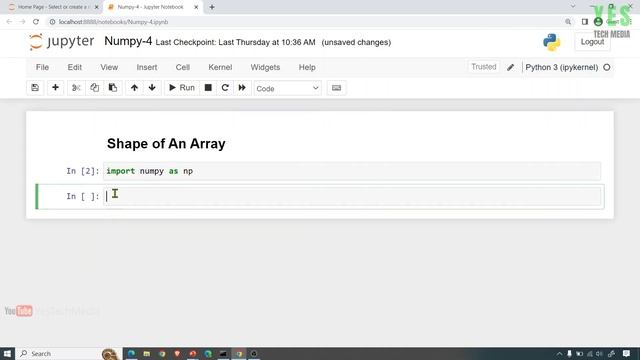The height and width of the screenshot is (360, 640).
Task: Show hidden system tray icons chevron
Action: coord(559,353)
